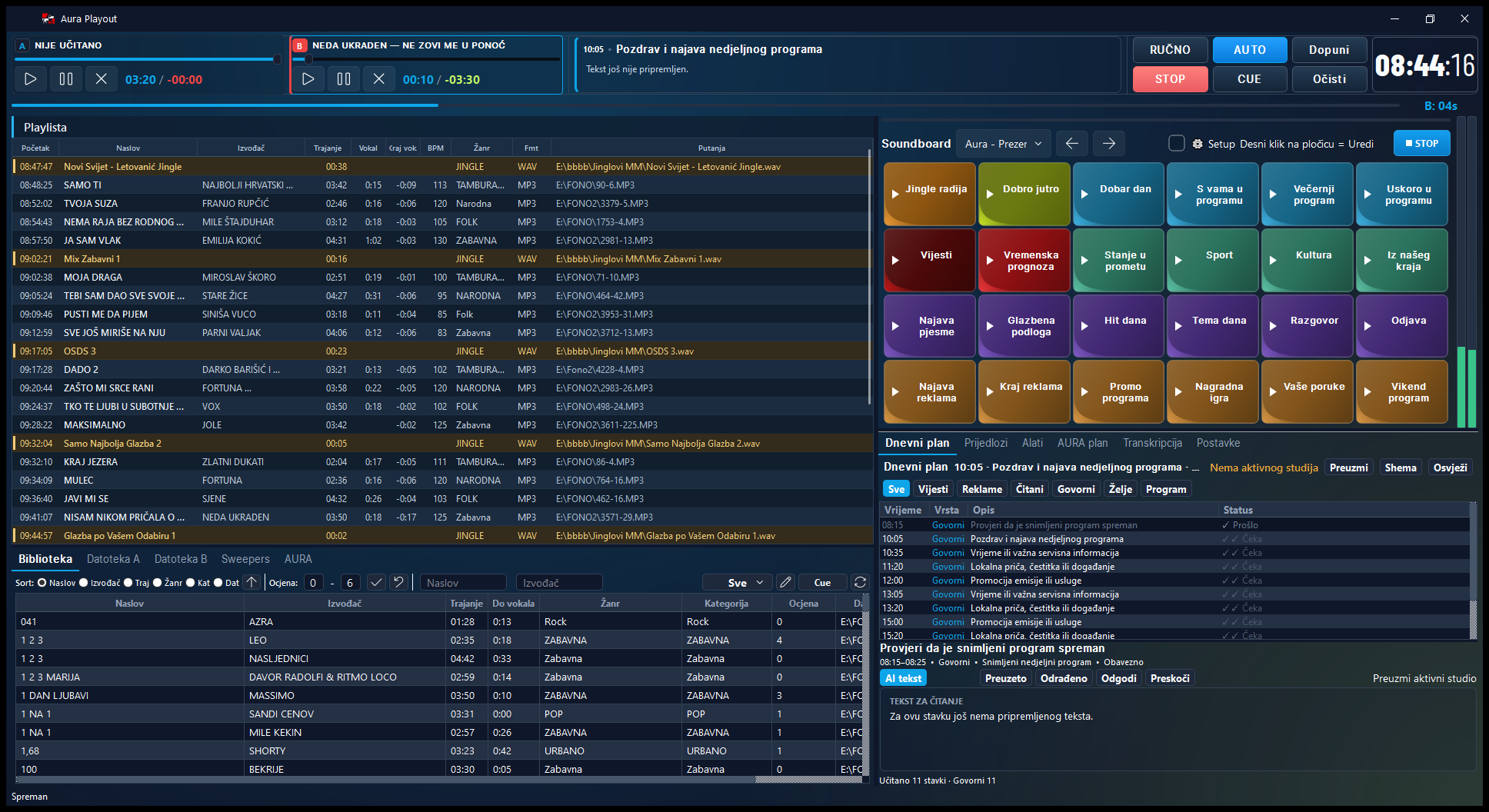Viewport: 1489px width, 812px height.
Task: Go to next soundboard page
Action: tap(1108, 143)
